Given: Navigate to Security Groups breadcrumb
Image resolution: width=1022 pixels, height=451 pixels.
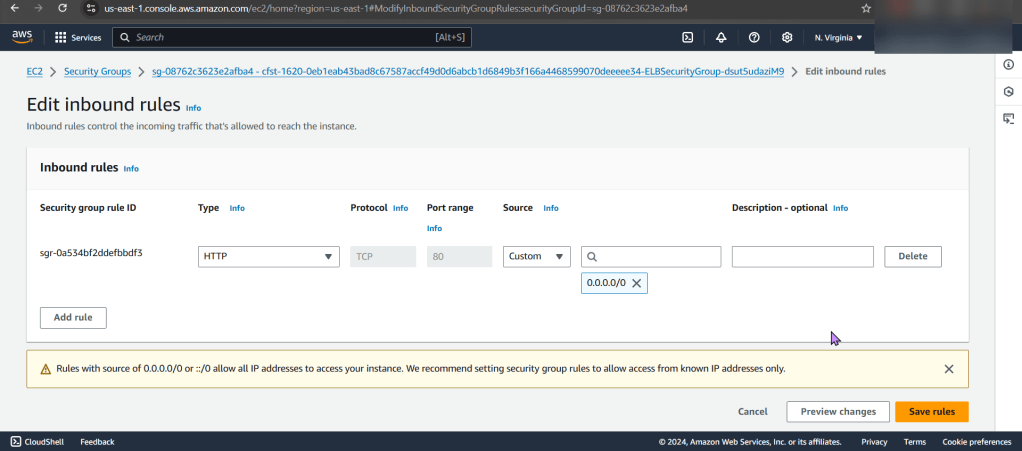Looking at the screenshot, I should [97, 72].
